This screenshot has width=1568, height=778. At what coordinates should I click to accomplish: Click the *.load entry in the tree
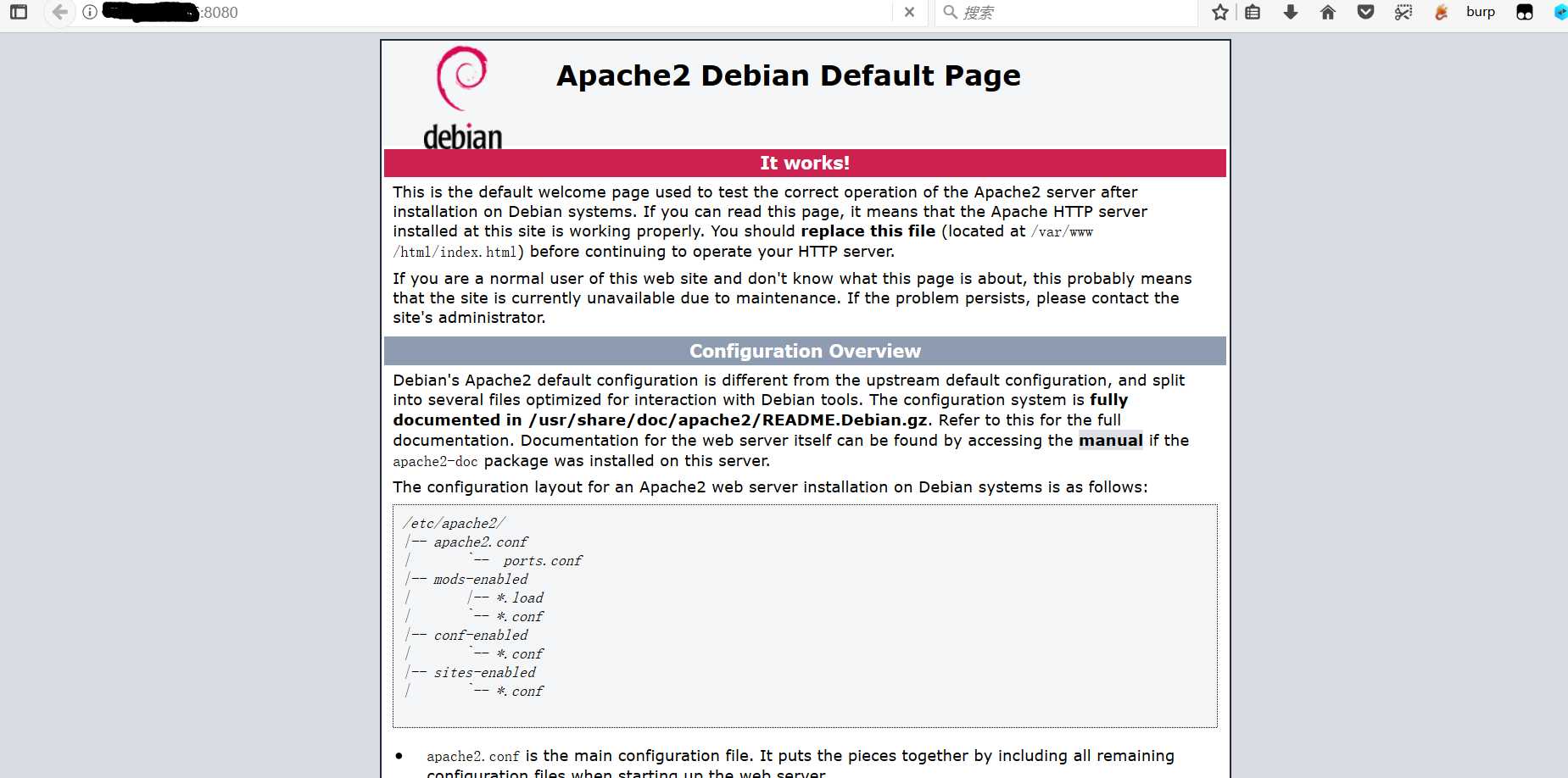point(520,598)
